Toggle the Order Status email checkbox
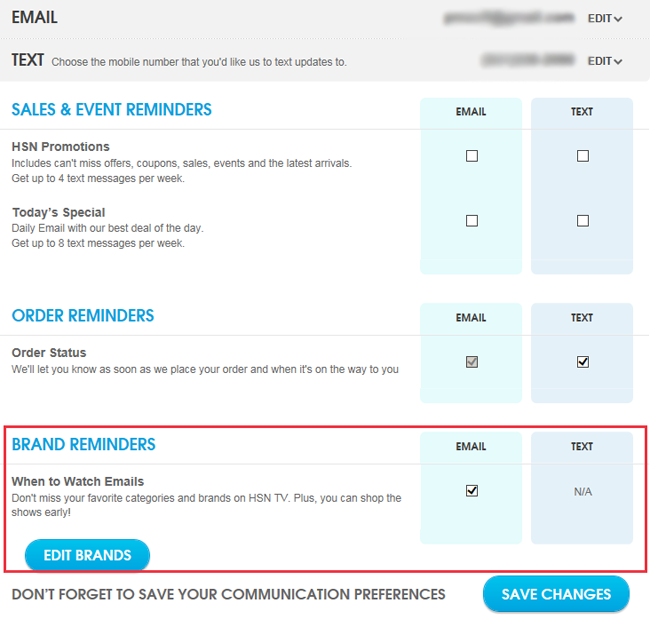Screen dimensions: 650x635 [x=472, y=362]
